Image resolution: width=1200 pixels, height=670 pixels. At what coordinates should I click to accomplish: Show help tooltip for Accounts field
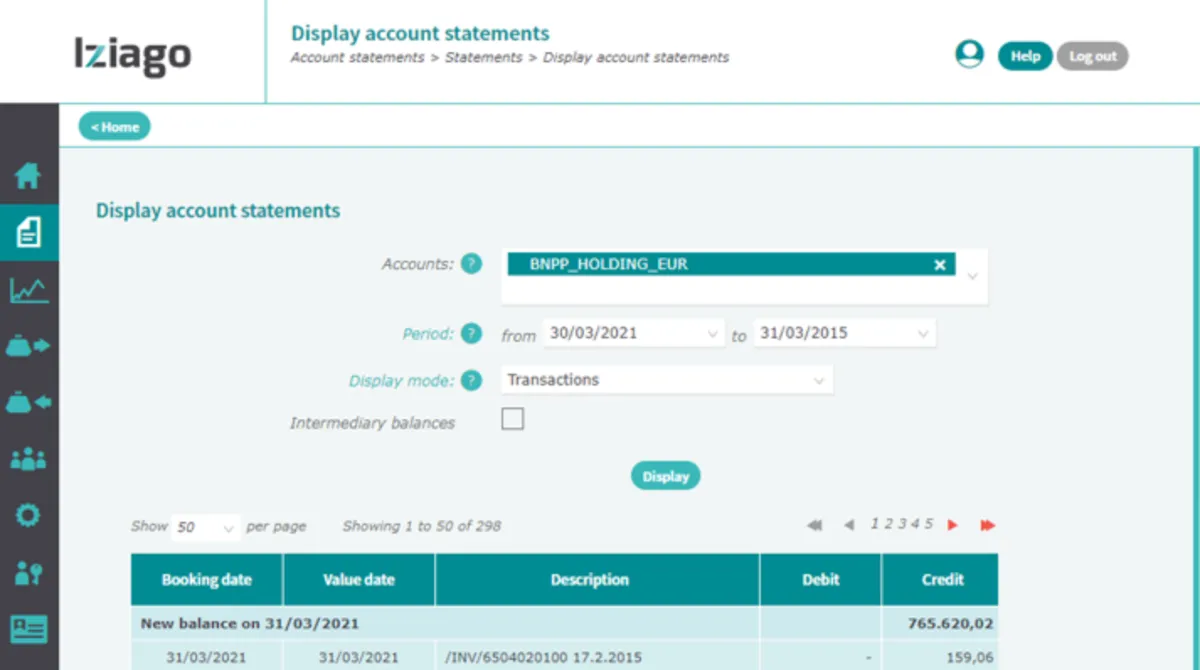coord(471,264)
